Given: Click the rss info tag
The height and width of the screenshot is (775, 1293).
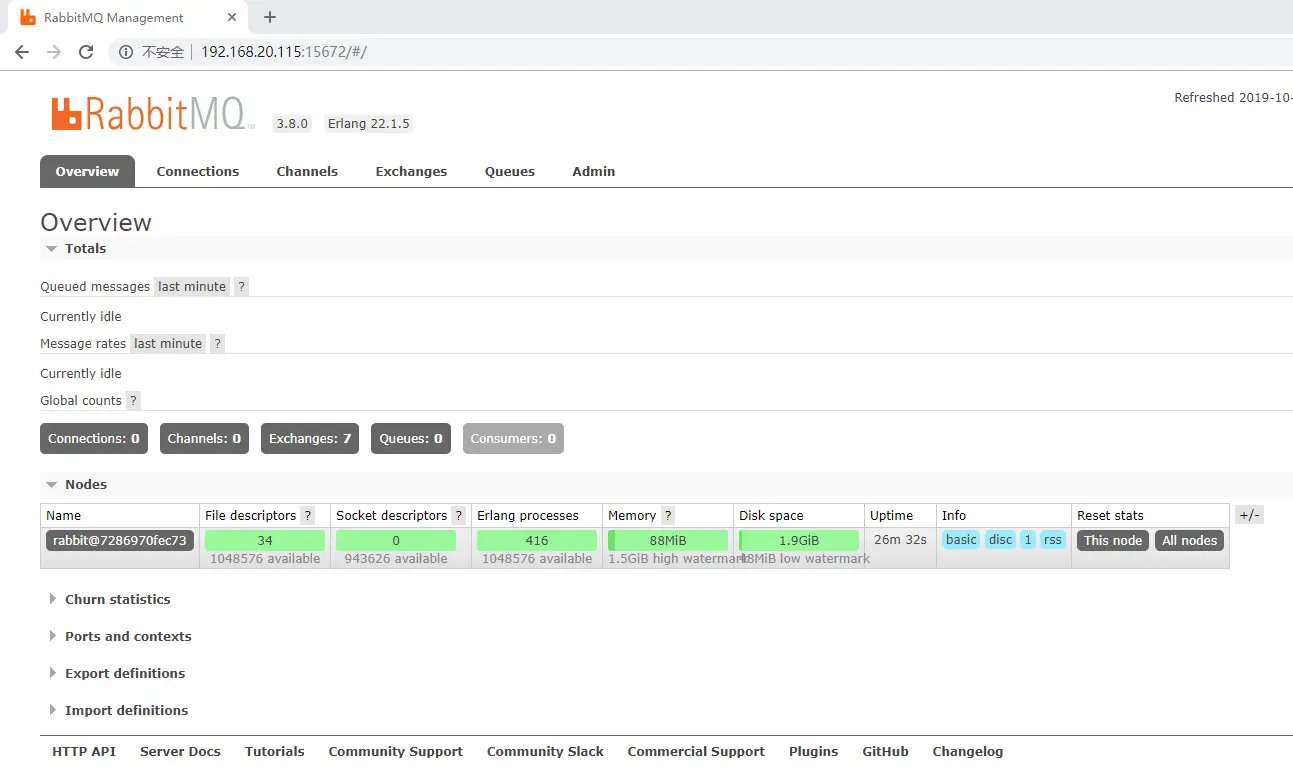Looking at the screenshot, I should click(1053, 540).
